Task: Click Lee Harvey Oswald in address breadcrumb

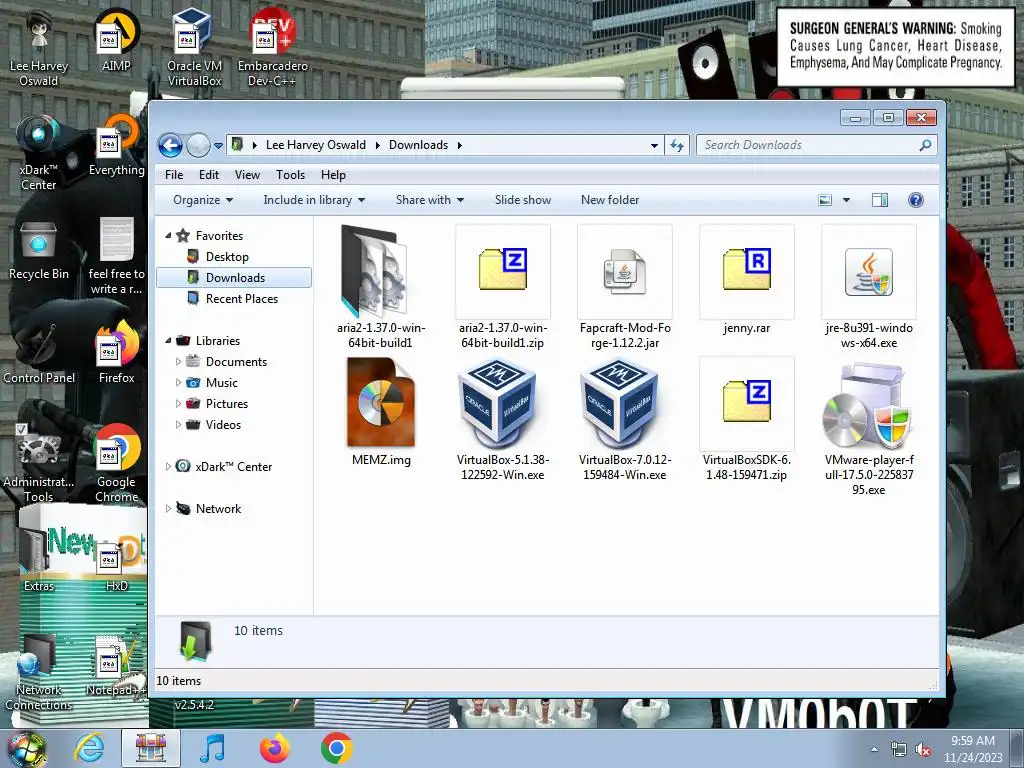Action: tap(315, 145)
